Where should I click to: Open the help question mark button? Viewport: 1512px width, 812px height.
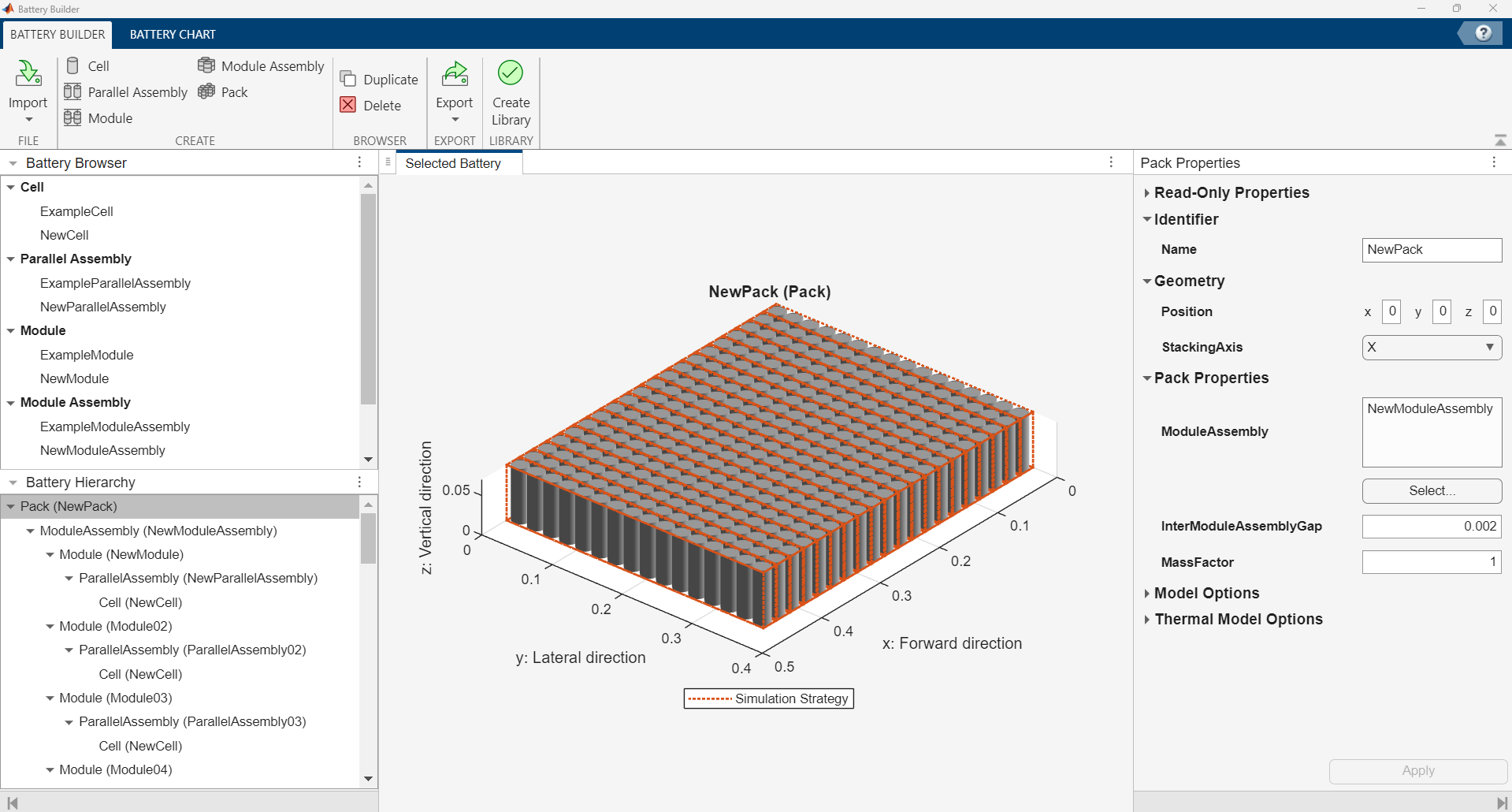(x=1483, y=33)
